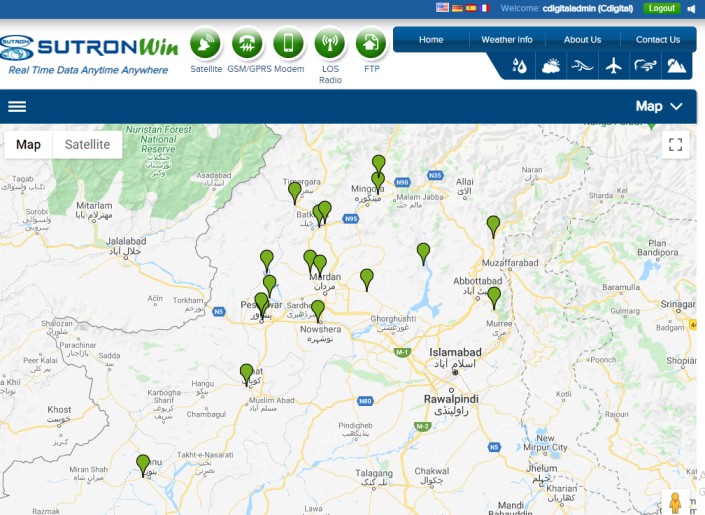
Task: Click the sun-and-cloud weather icon
Action: point(550,67)
